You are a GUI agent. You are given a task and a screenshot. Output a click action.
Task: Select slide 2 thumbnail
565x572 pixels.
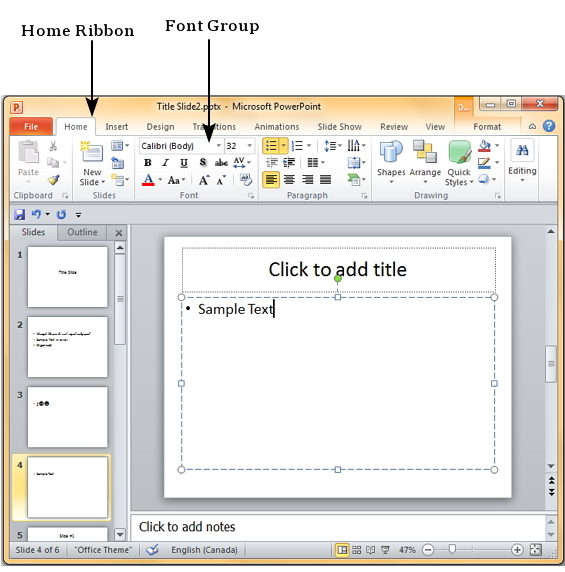(67, 347)
